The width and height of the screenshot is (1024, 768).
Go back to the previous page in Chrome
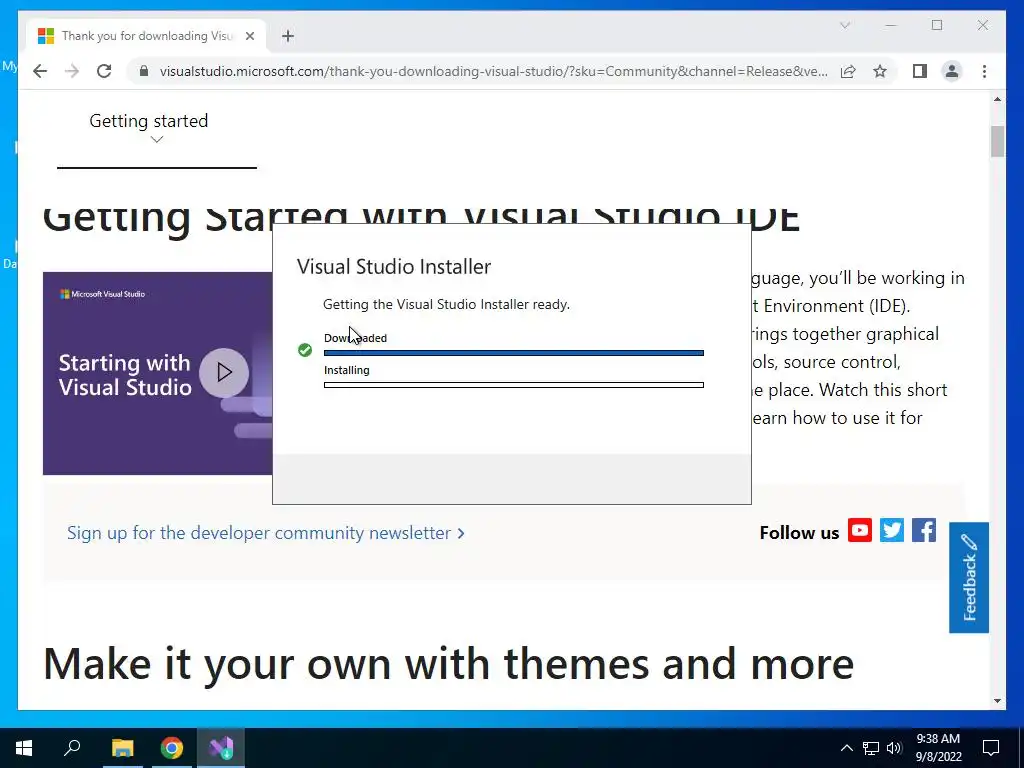(40, 71)
